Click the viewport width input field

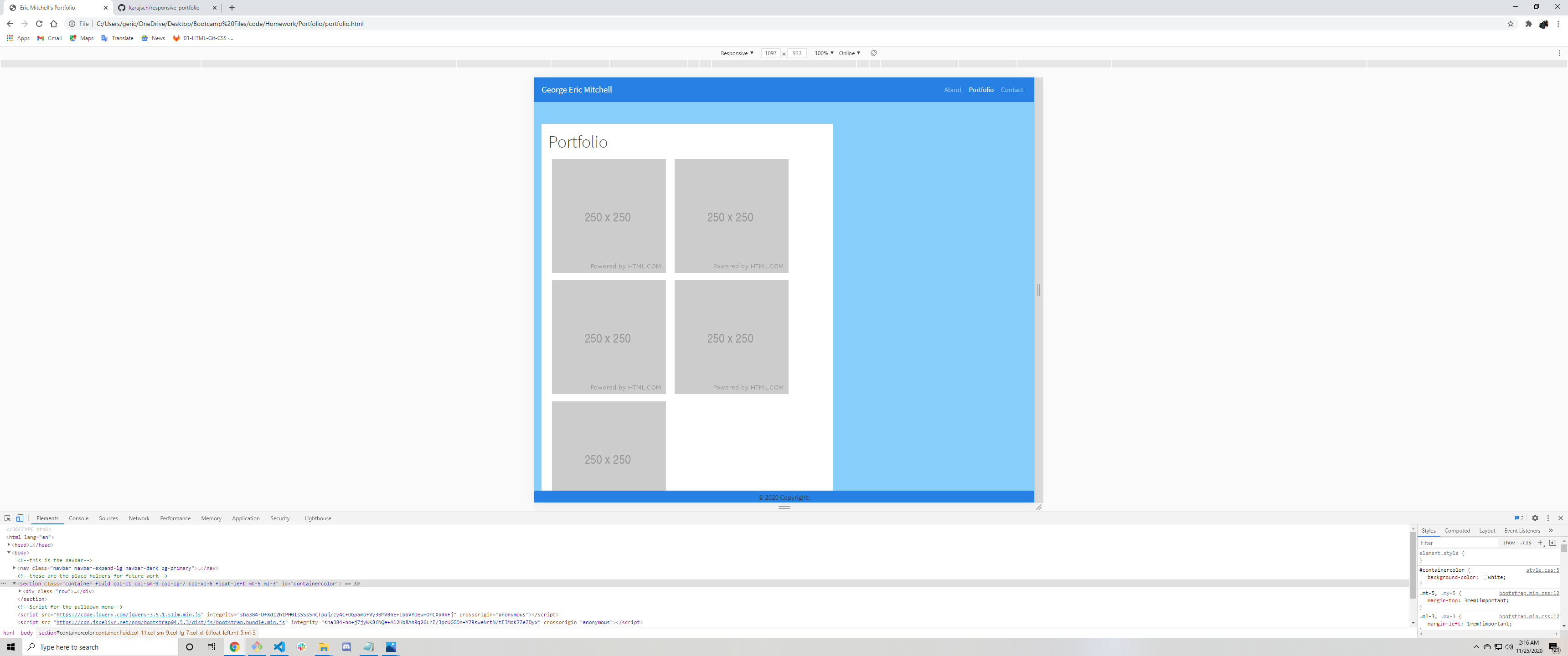[771, 53]
